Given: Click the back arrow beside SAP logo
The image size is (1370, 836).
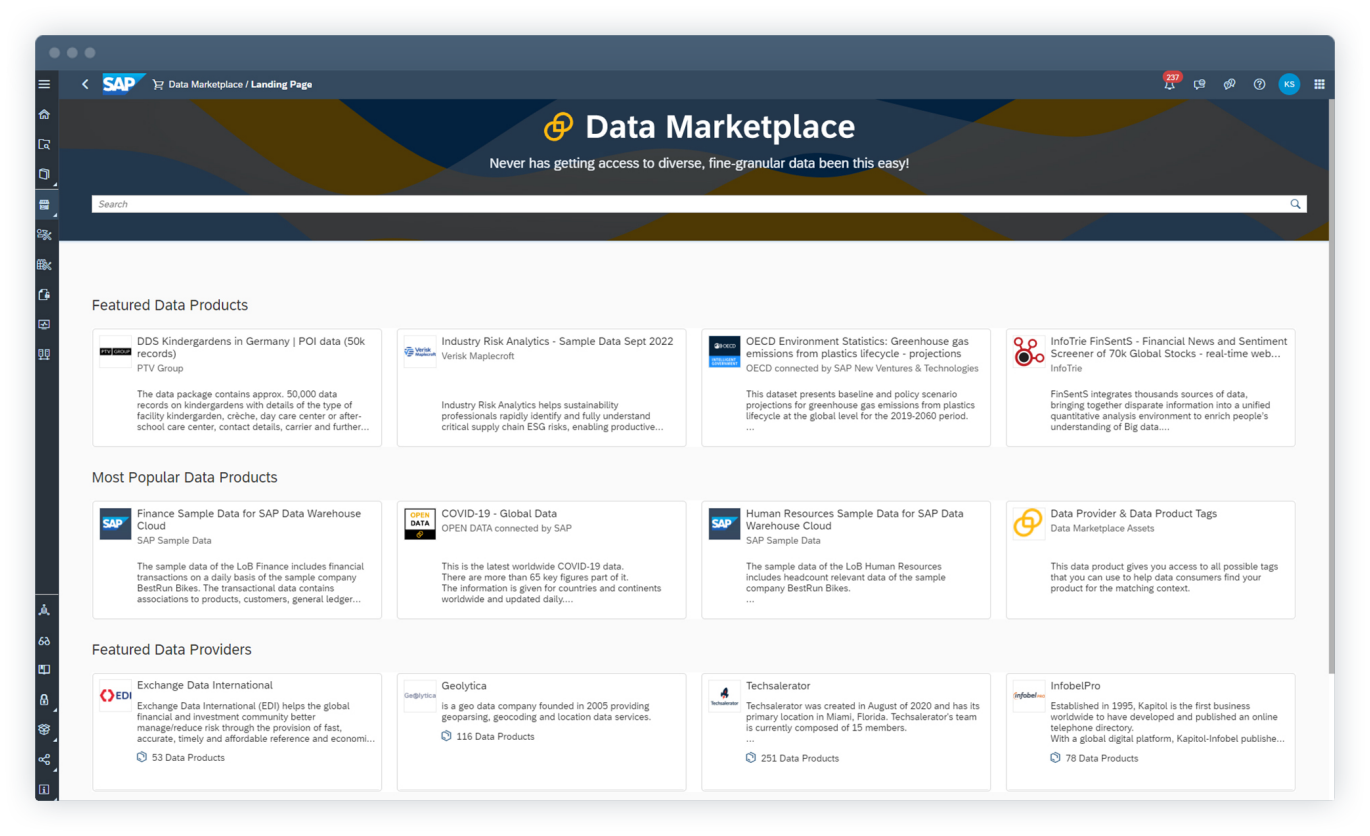Looking at the screenshot, I should tap(85, 85).
